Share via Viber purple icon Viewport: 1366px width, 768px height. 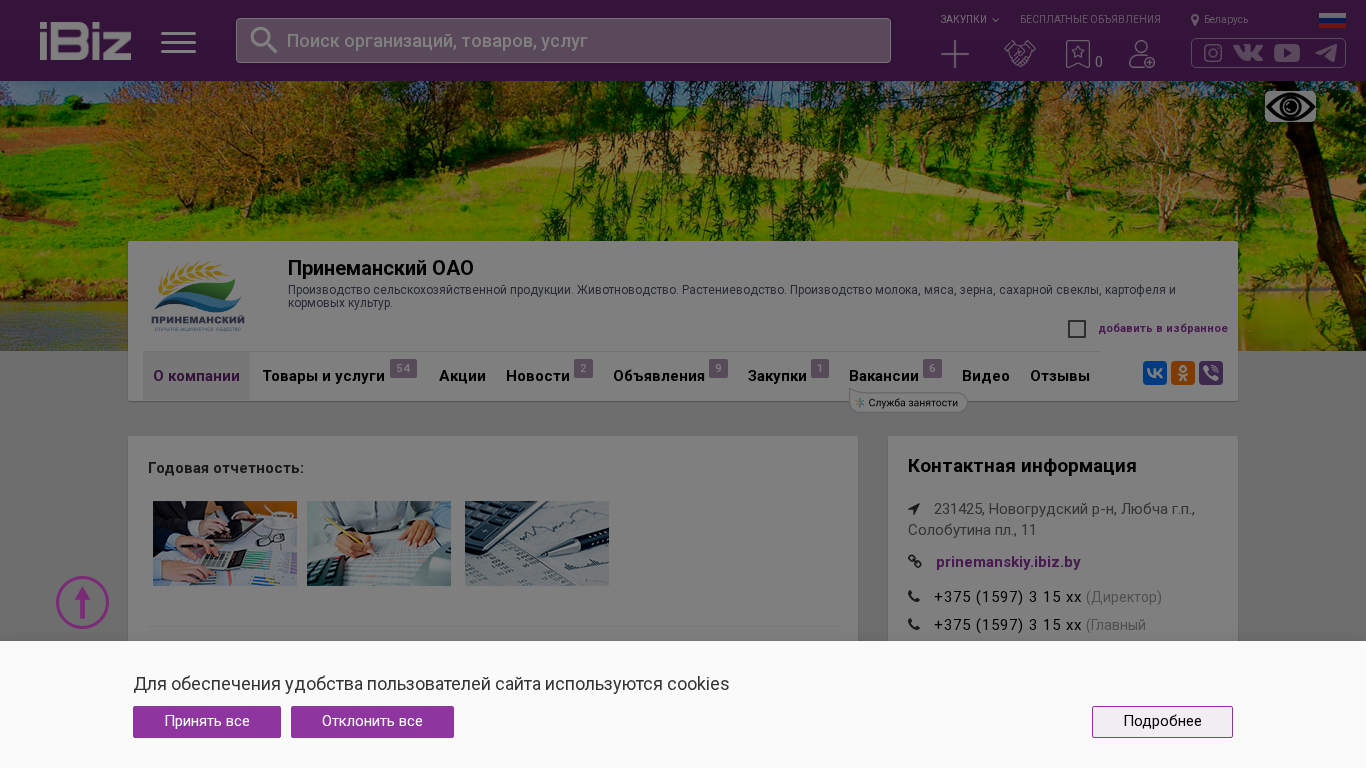point(1211,373)
